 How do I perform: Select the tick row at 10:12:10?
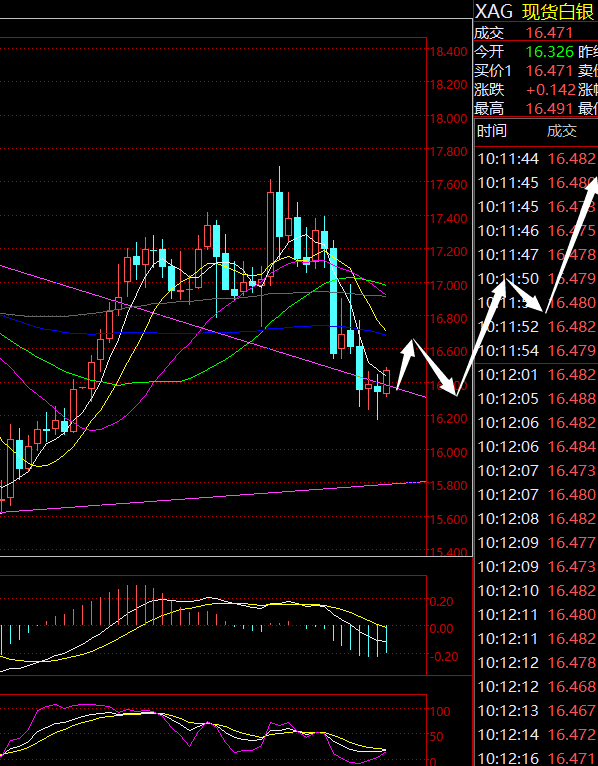click(x=536, y=590)
